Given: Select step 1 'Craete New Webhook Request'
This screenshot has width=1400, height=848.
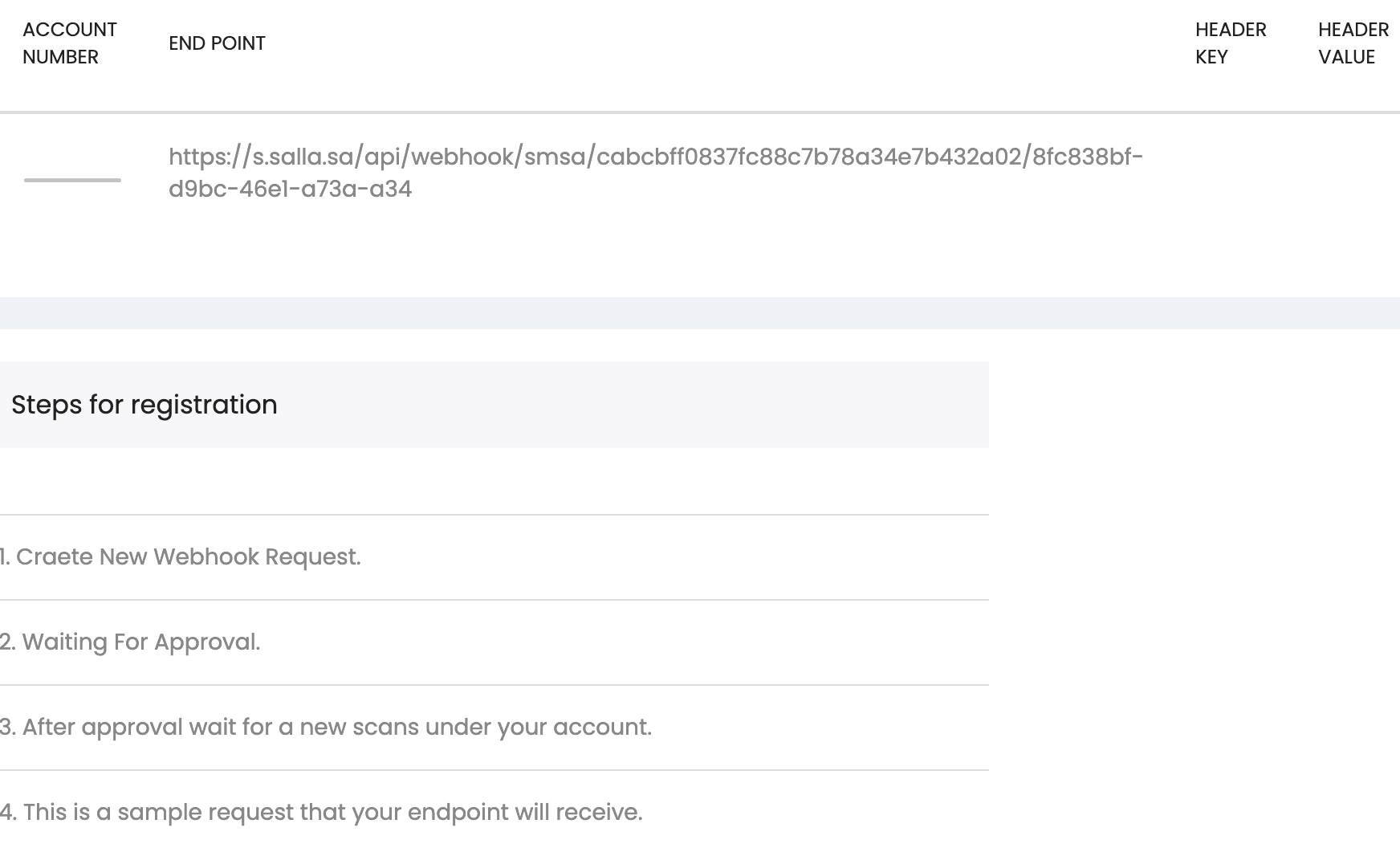Looking at the screenshot, I should click(181, 557).
